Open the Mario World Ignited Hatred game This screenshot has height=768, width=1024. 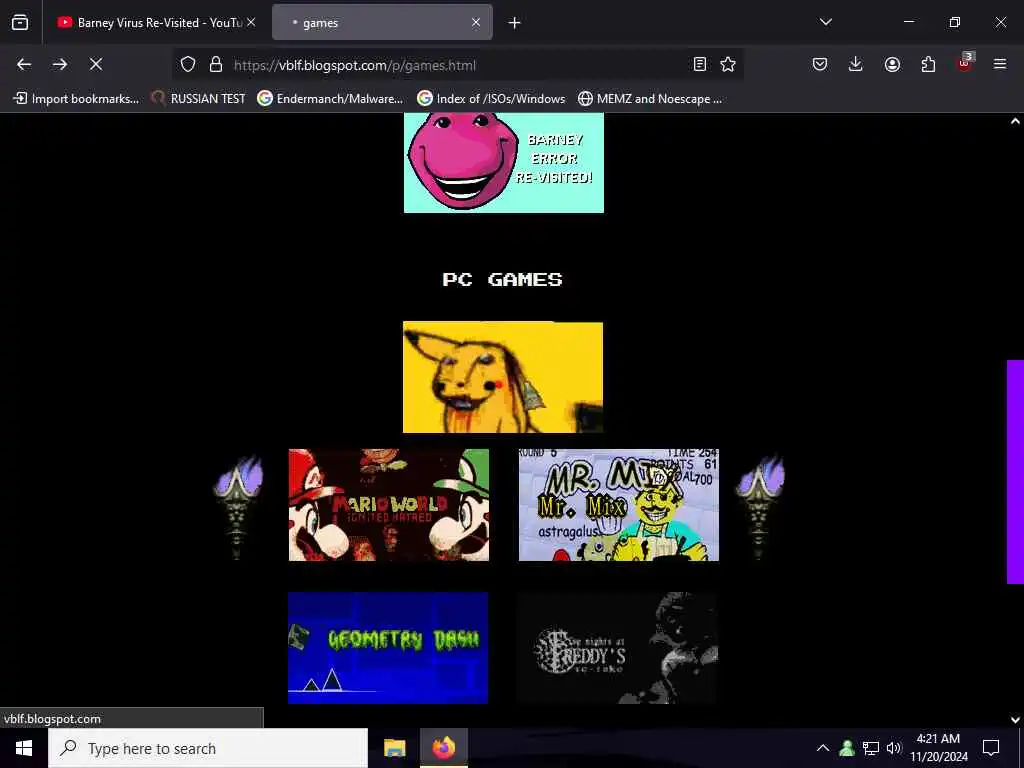pyautogui.click(x=389, y=505)
